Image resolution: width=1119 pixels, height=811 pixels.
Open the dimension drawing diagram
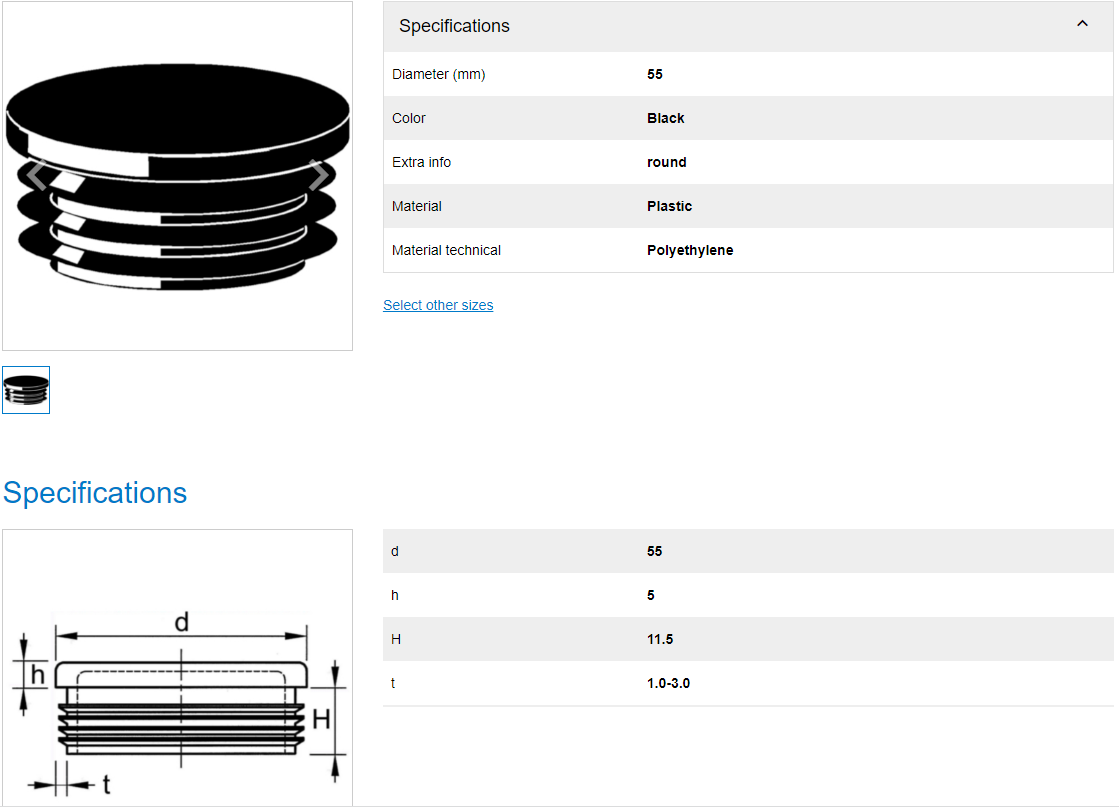click(x=177, y=669)
